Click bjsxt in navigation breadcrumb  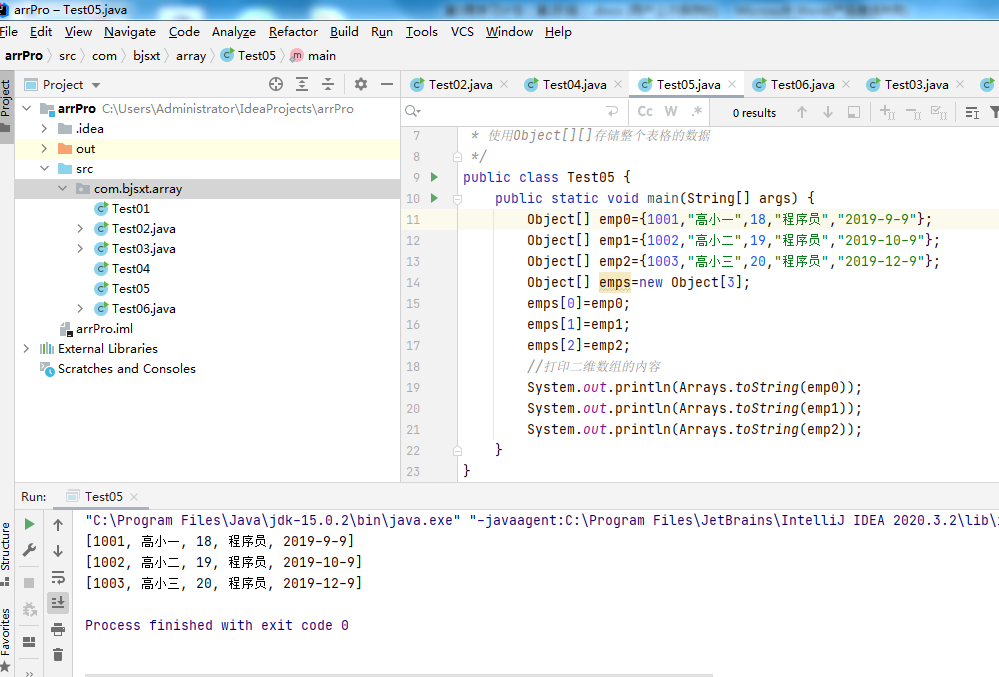(x=147, y=56)
